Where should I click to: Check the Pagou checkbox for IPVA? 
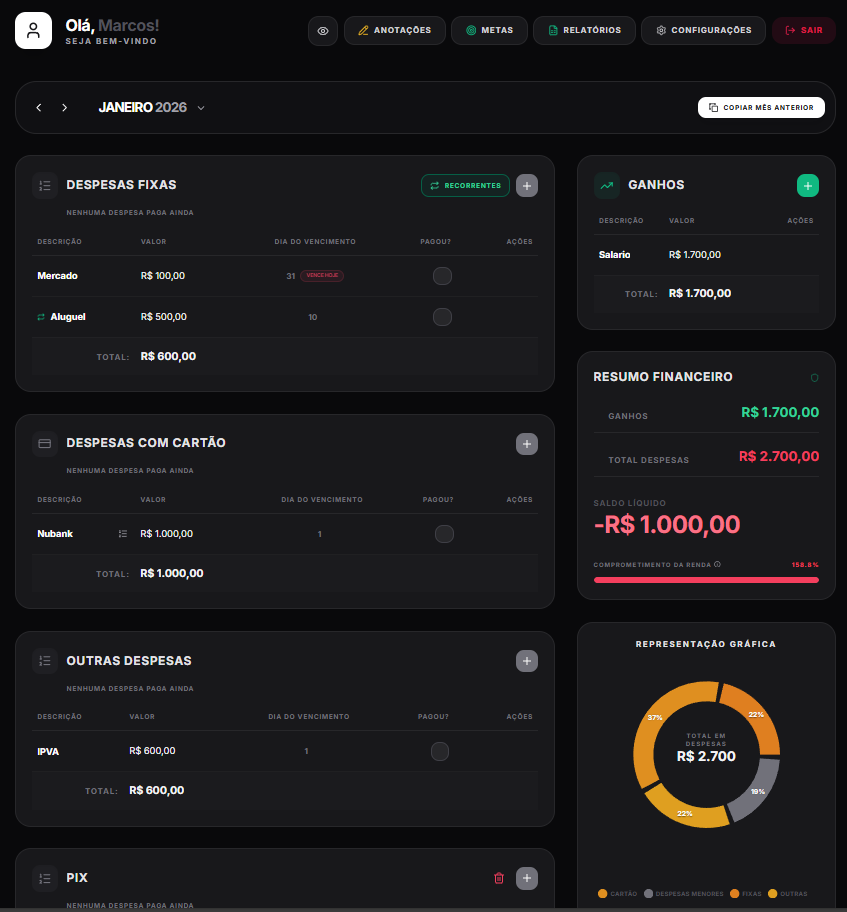[x=440, y=751]
